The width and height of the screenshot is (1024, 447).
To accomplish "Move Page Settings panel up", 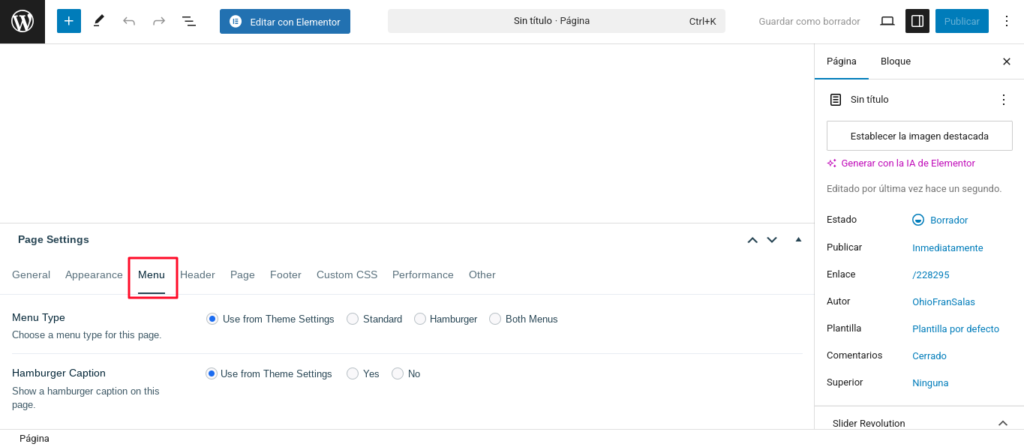I will [x=752, y=240].
